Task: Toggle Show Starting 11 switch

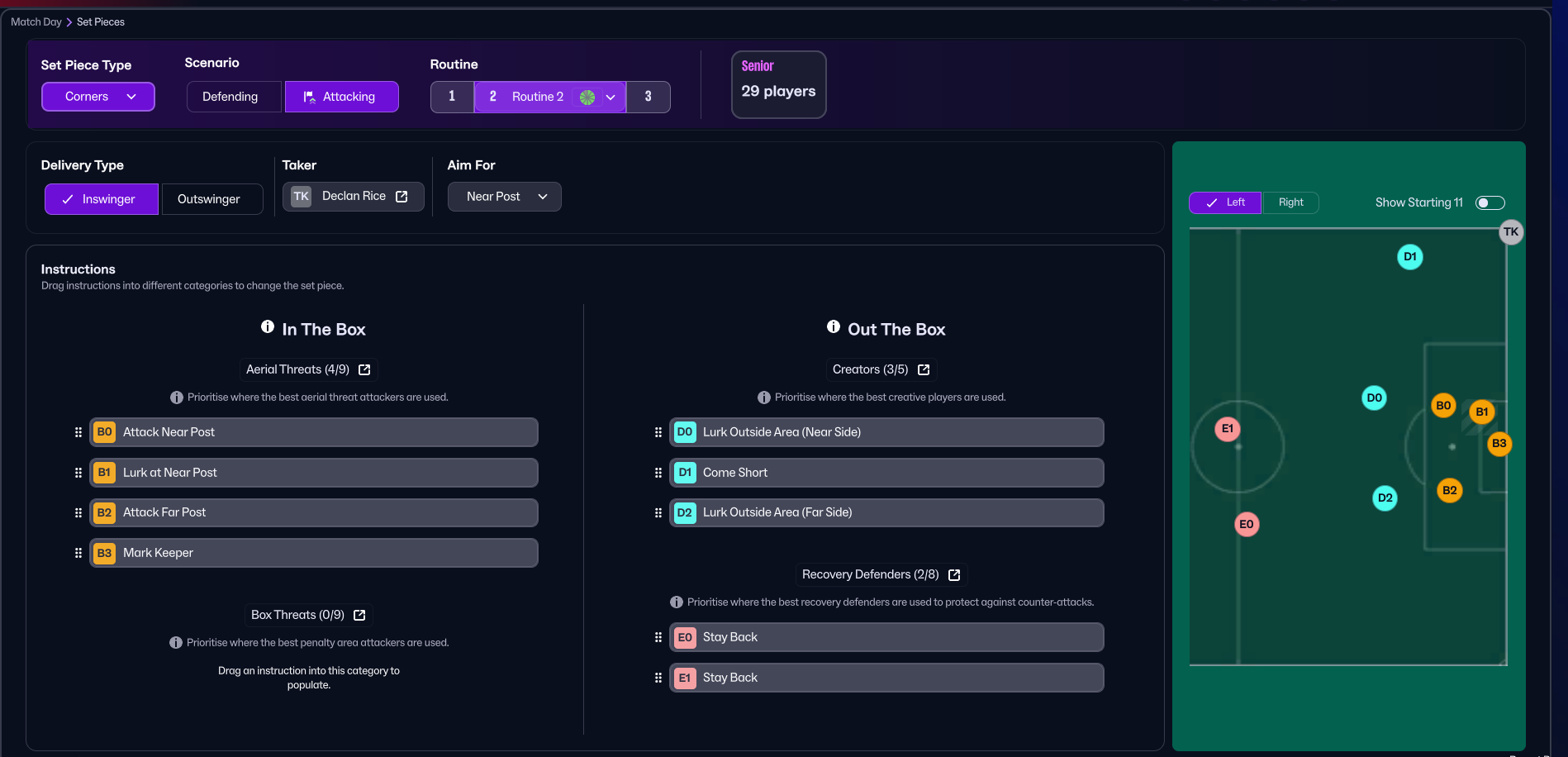Action: [1490, 203]
